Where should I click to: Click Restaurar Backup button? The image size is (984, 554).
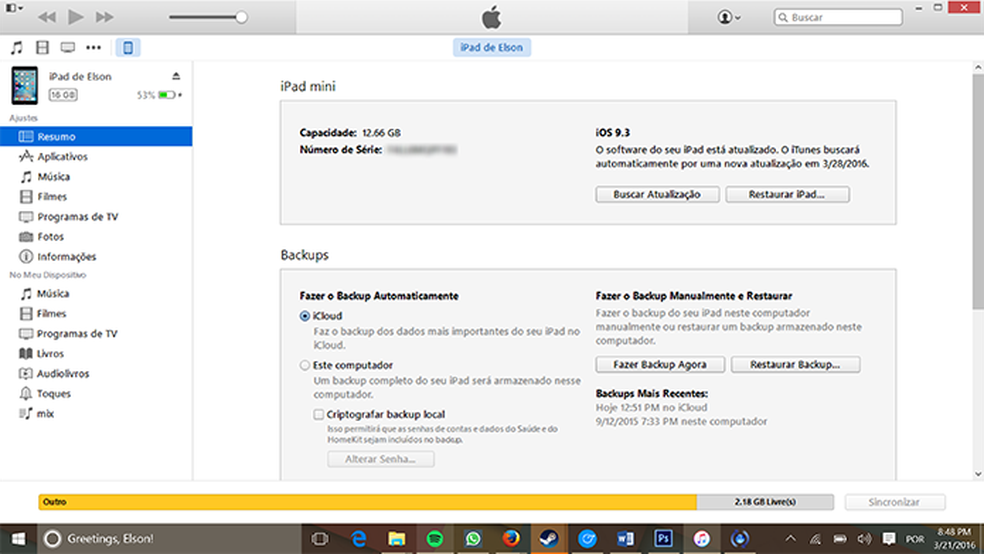click(795, 365)
